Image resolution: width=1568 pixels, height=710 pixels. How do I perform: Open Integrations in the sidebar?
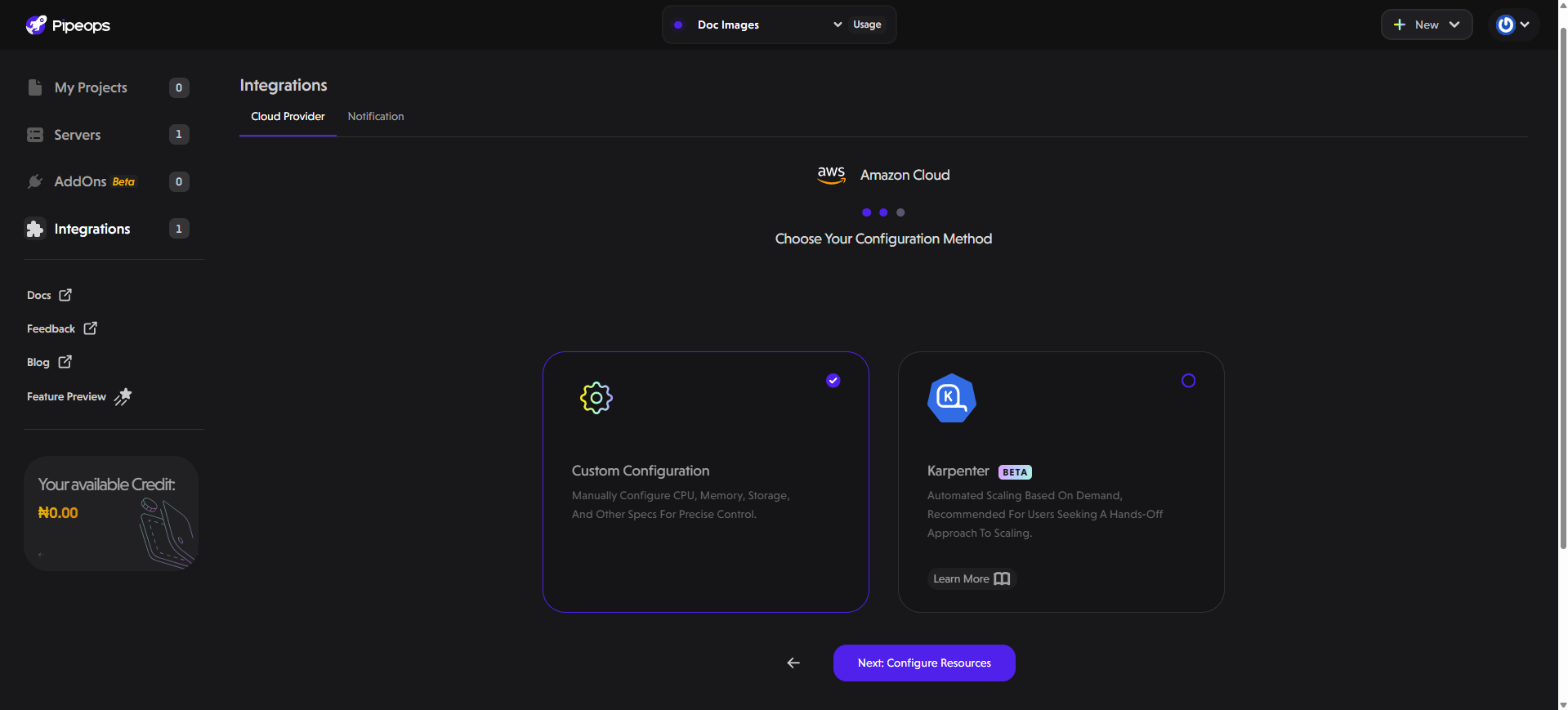click(x=109, y=229)
